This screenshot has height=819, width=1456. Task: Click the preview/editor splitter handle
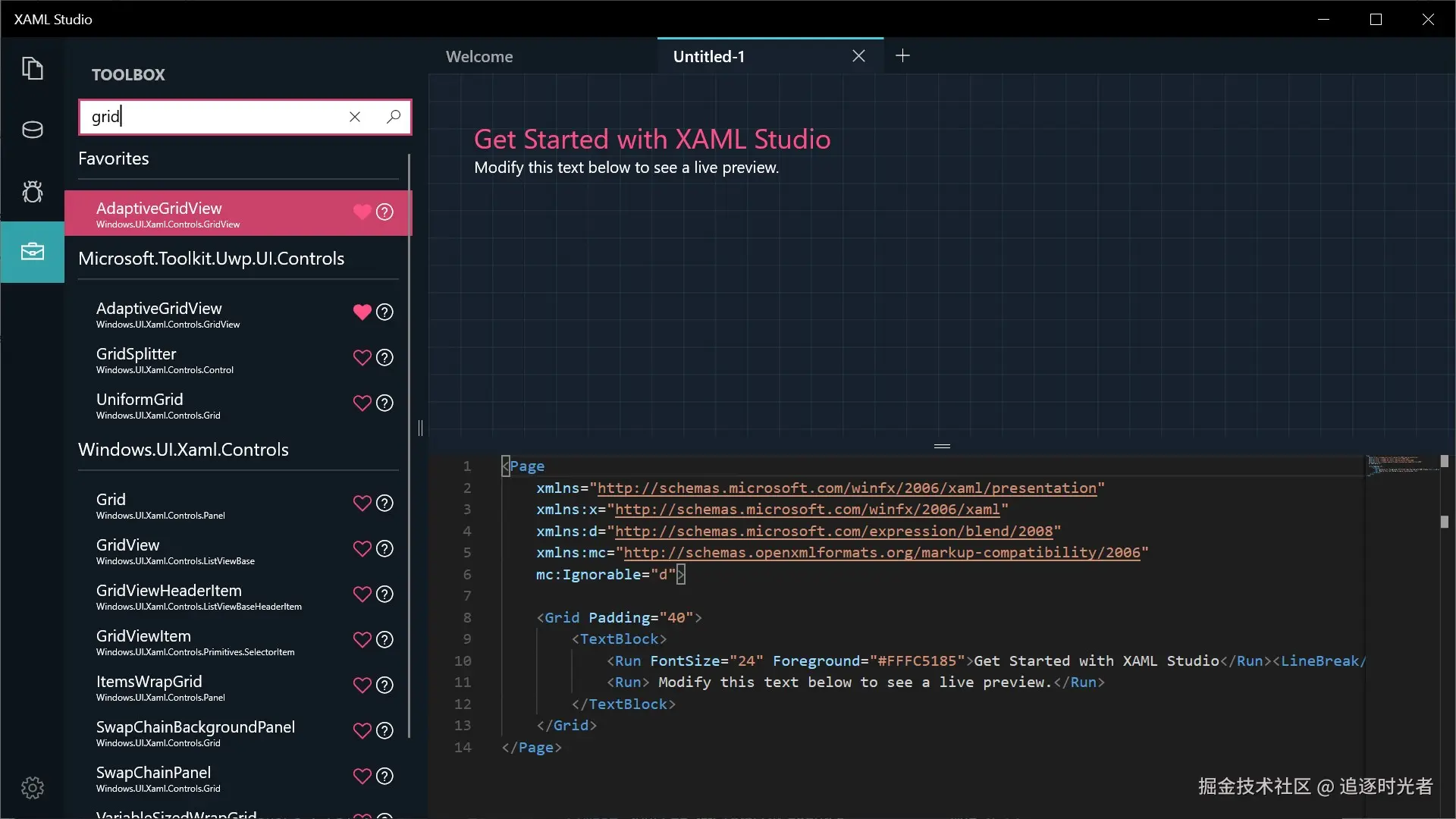click(942, 446)
